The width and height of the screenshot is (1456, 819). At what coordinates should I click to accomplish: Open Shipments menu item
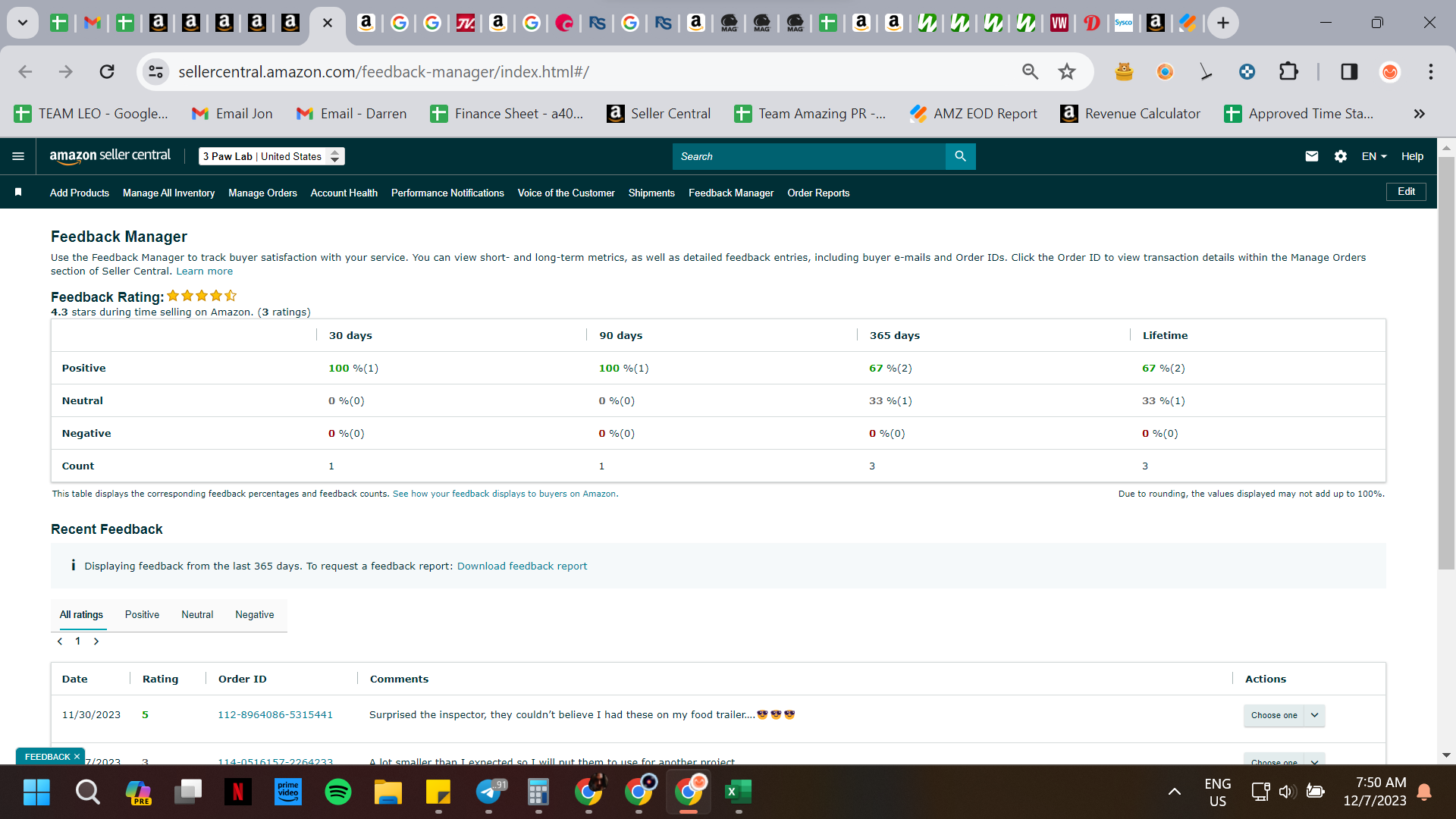pyautogui.click(x=651, y=193)
